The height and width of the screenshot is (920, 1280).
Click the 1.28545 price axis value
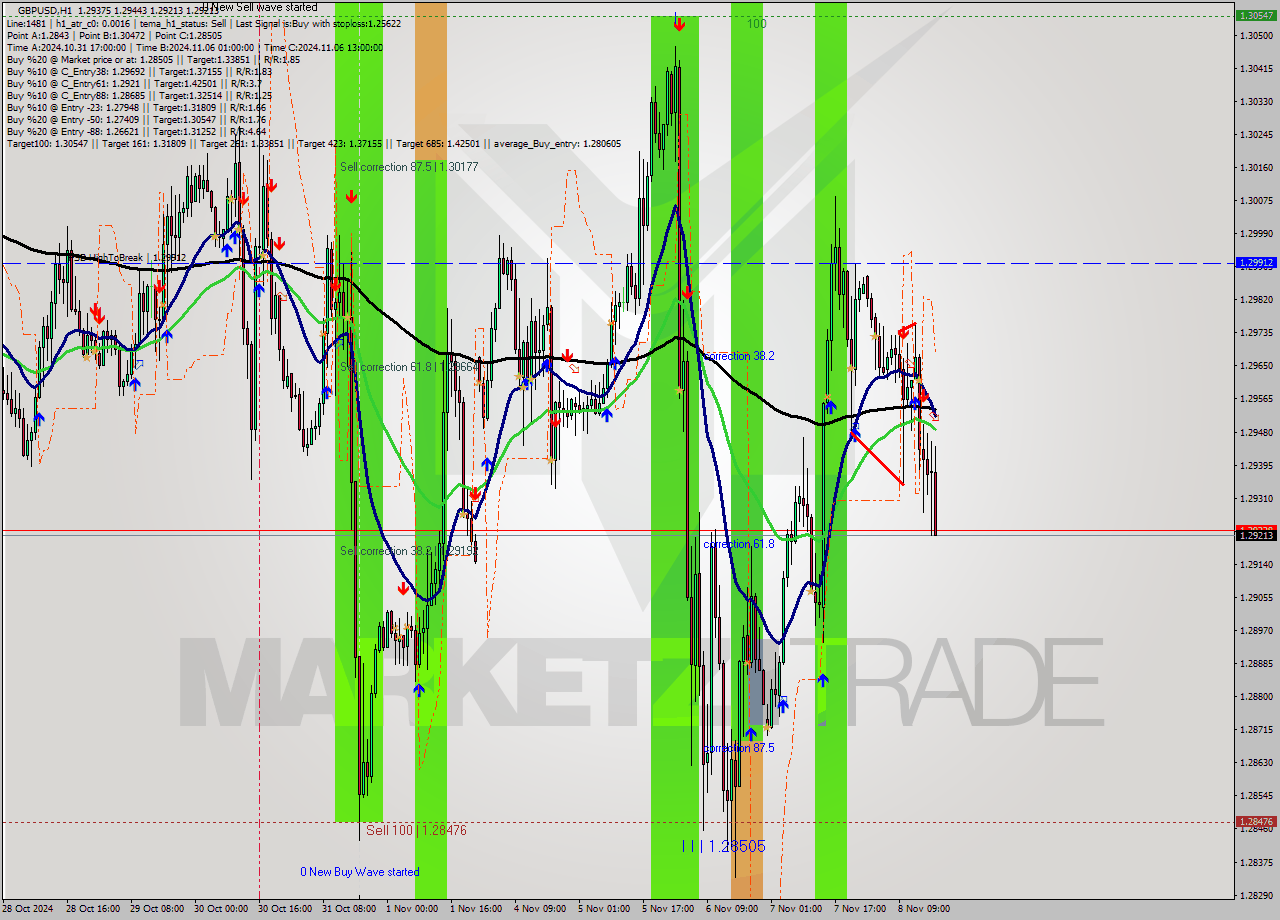point(1256,795)
